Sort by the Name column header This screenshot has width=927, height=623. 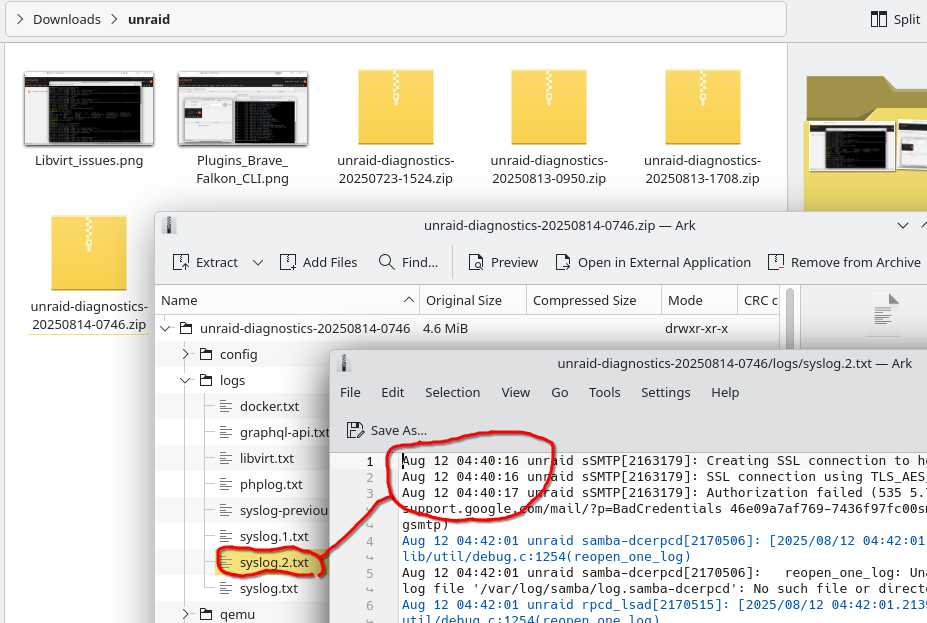coord(287,300)
